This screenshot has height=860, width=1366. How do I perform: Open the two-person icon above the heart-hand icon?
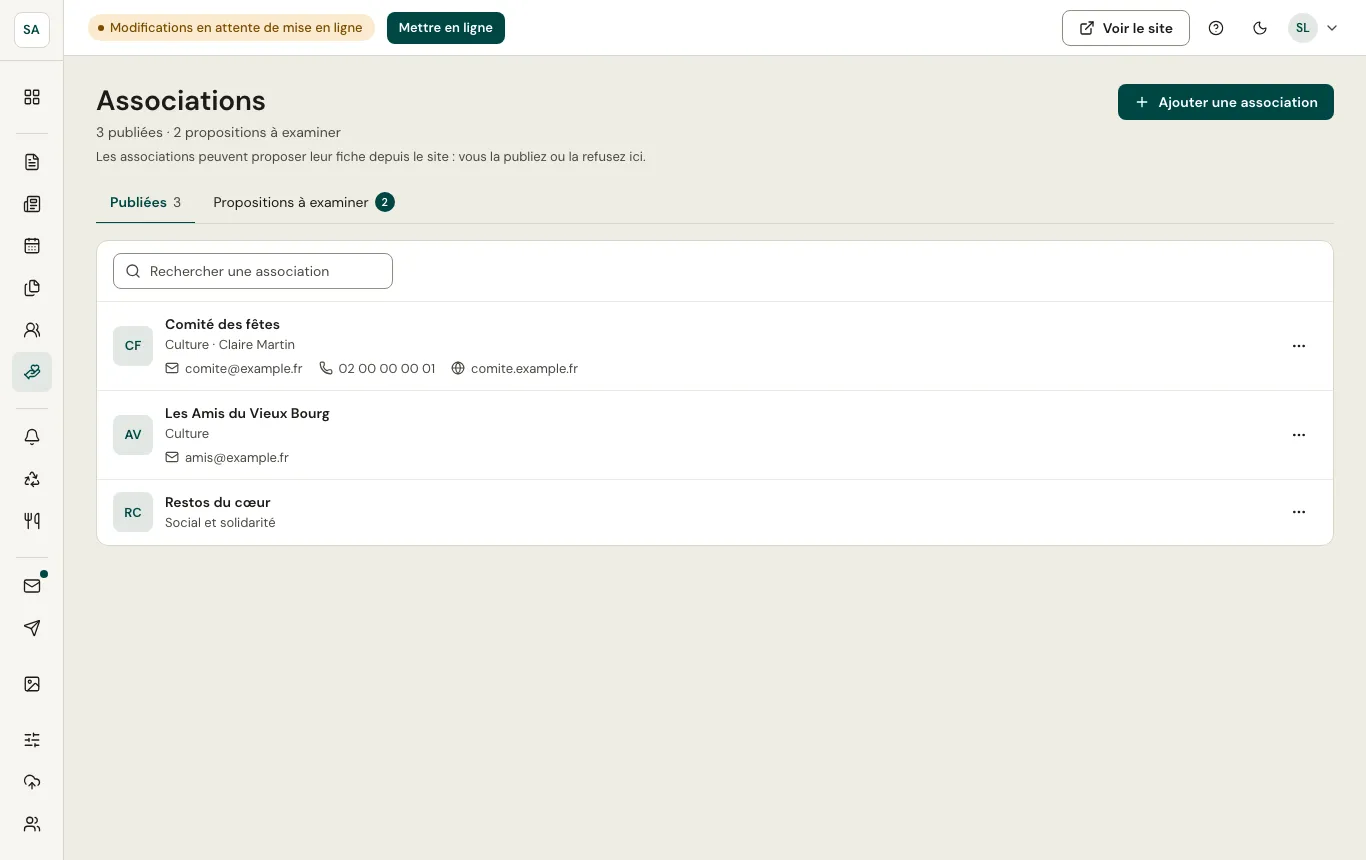[32, 330]
